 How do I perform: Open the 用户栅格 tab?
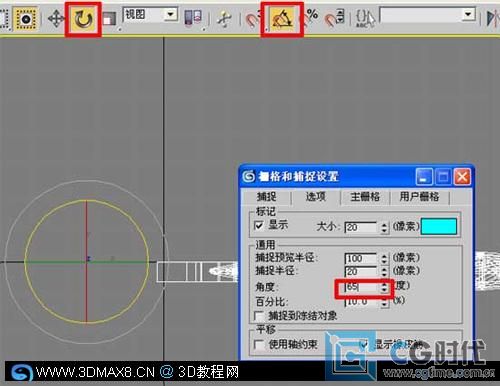pos(419,196)
